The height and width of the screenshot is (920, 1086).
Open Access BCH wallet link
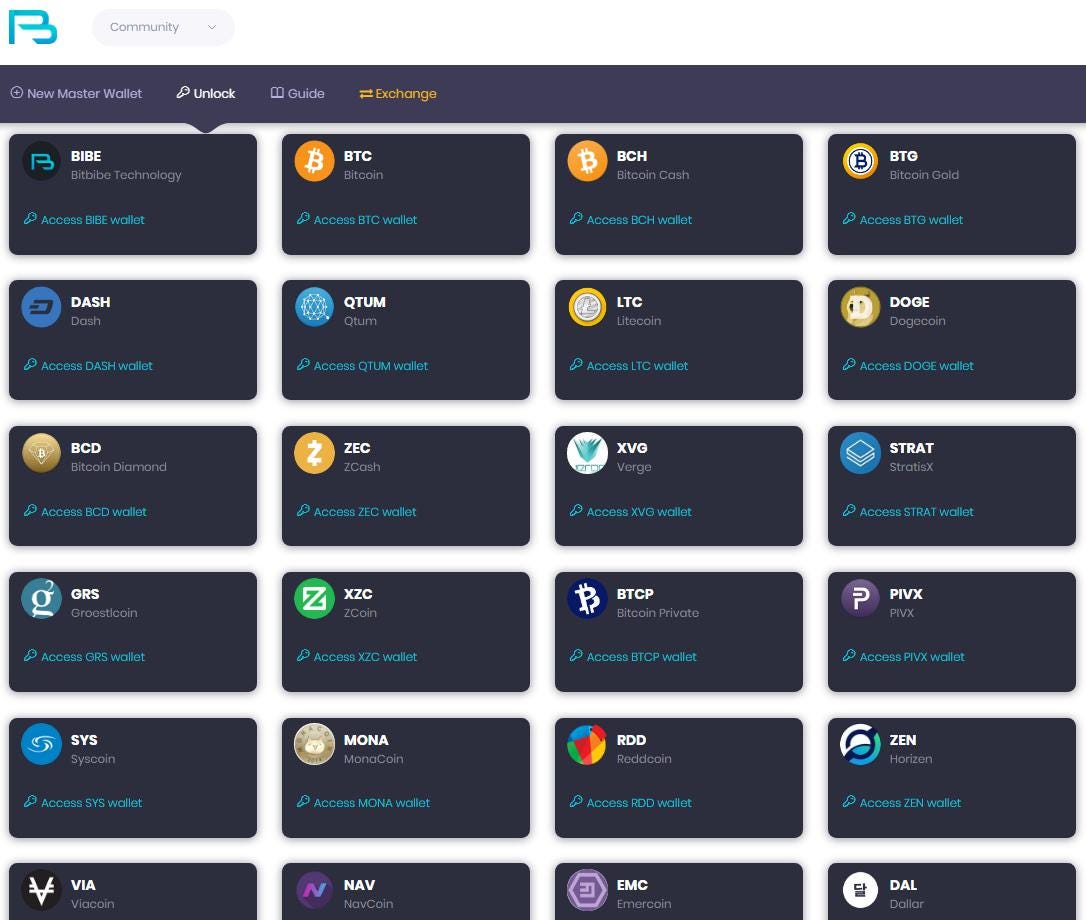click(x=631, y=220)
